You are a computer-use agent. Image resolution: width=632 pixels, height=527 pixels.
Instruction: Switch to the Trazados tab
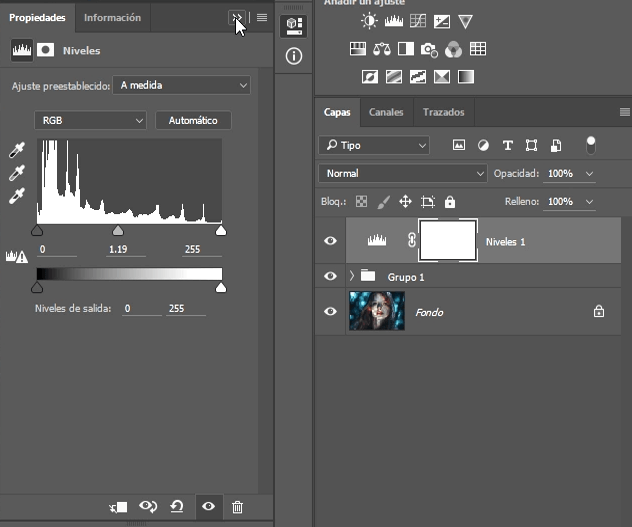443,112
